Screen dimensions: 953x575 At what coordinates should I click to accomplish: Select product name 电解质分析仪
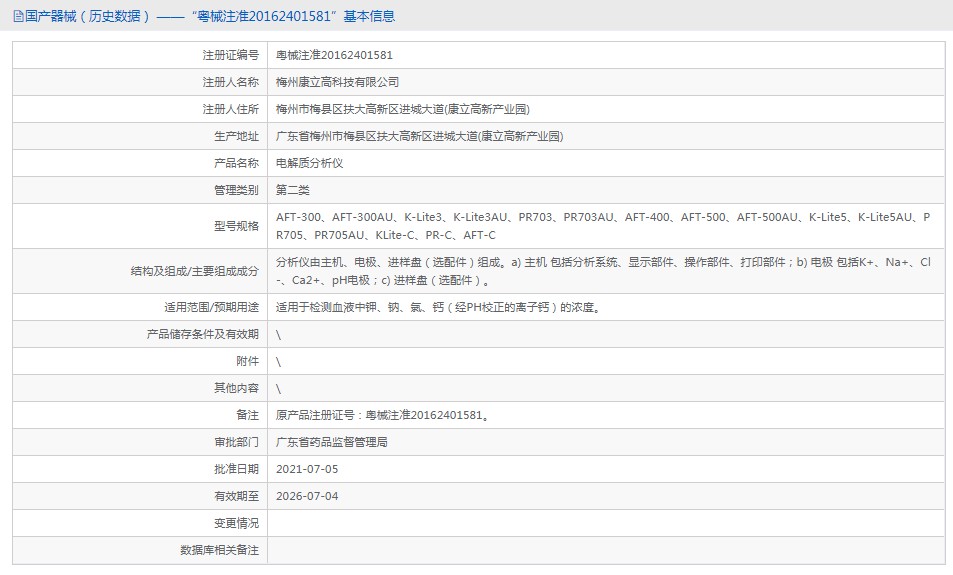[309, 163]
